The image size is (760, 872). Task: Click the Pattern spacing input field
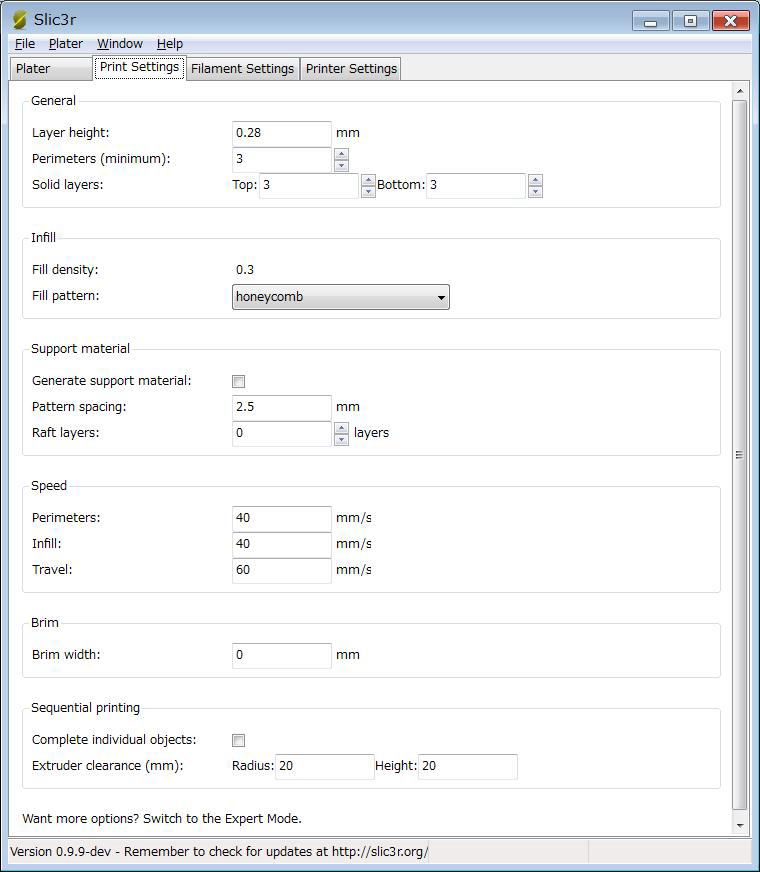point(281,407)
